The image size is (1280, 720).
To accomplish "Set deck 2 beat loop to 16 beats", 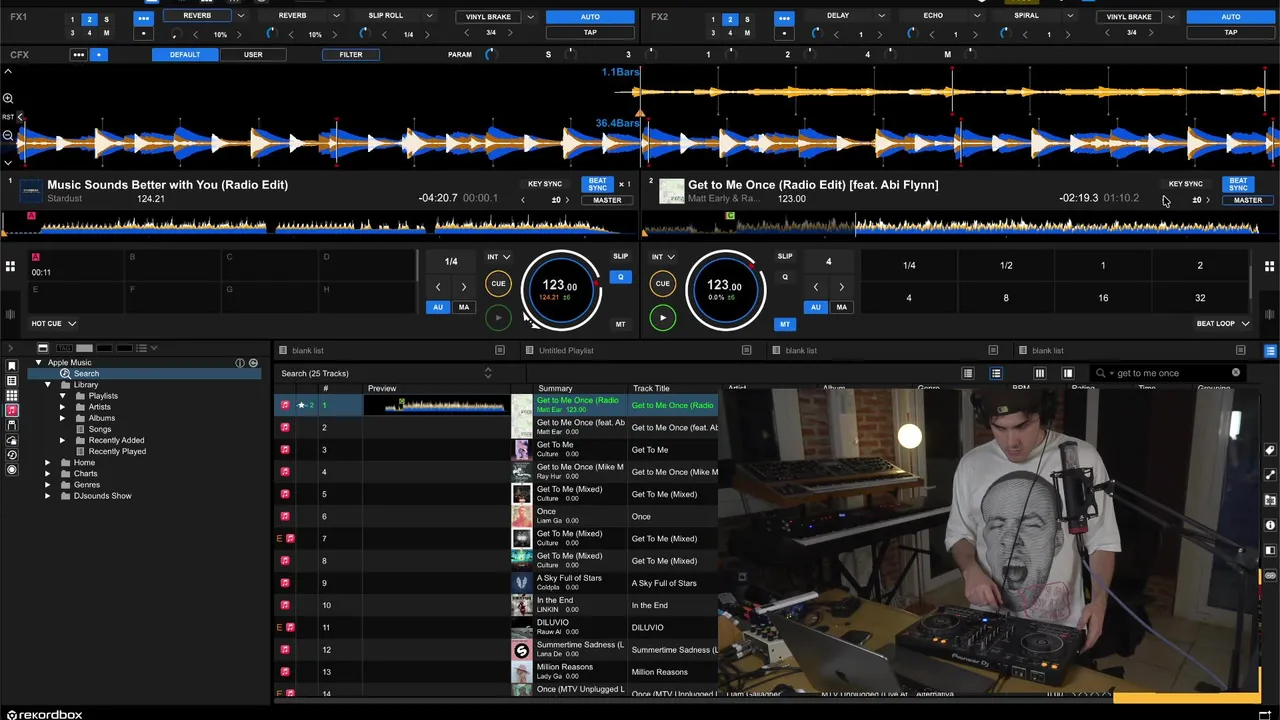I will click(1103, 298).
